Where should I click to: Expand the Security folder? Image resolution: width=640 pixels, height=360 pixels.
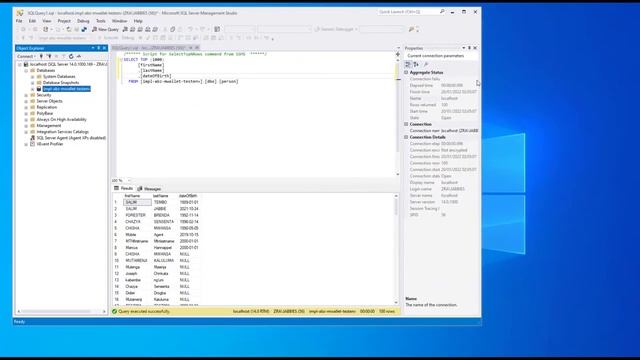click(x=26, y=95)
